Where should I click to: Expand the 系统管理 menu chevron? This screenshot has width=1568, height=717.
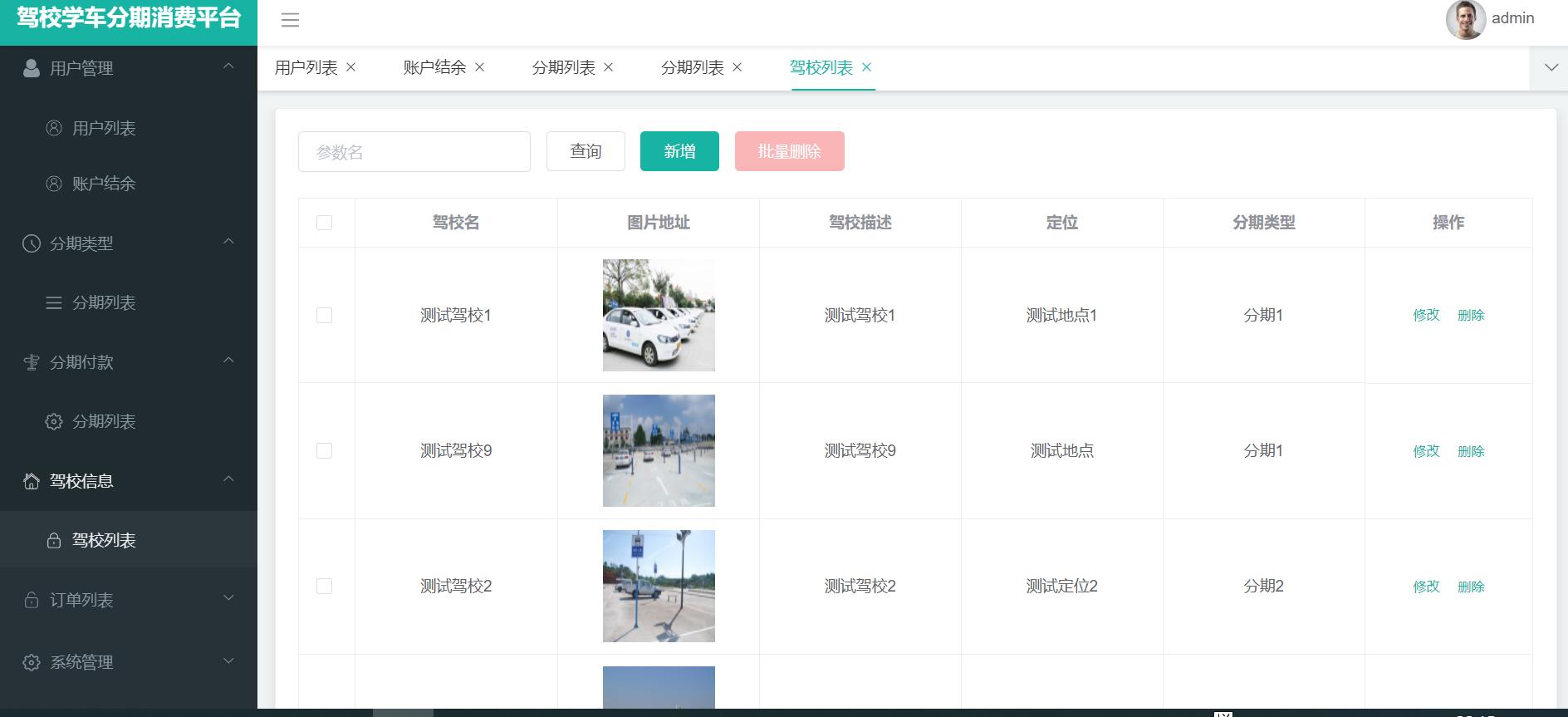[228, 661]
